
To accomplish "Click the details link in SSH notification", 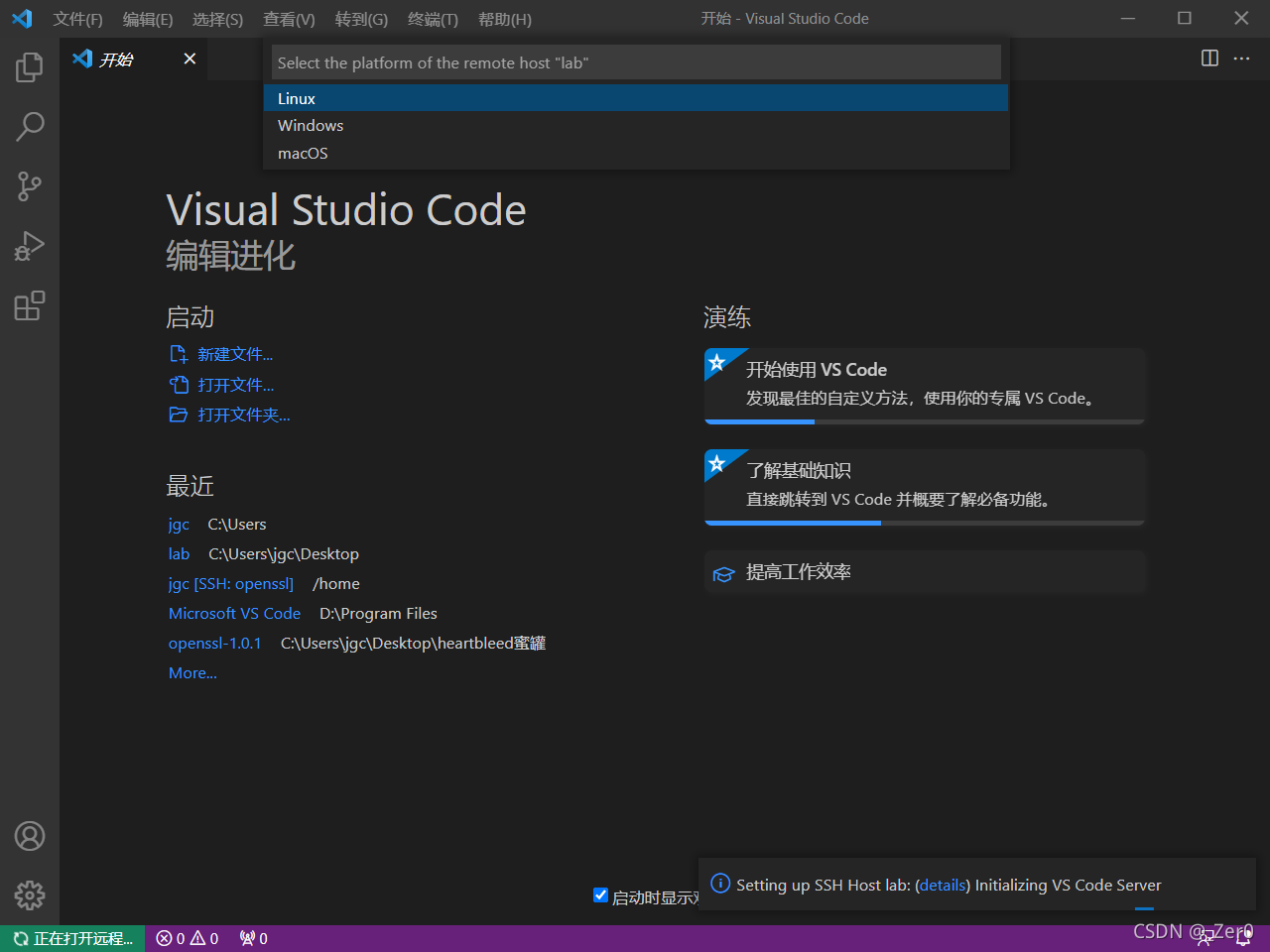I will coord(943,885).
